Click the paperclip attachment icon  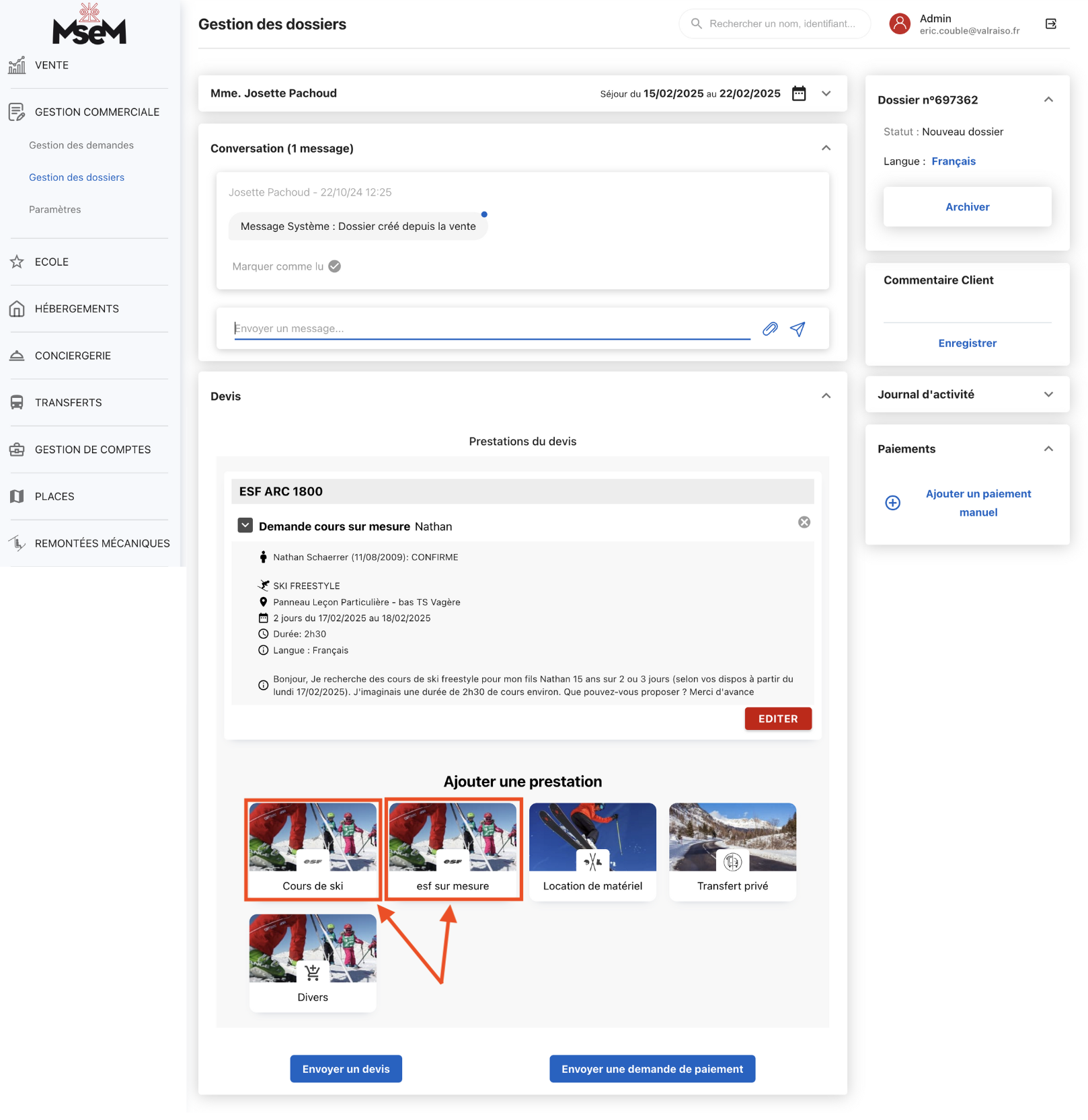[x=770, y=329]
